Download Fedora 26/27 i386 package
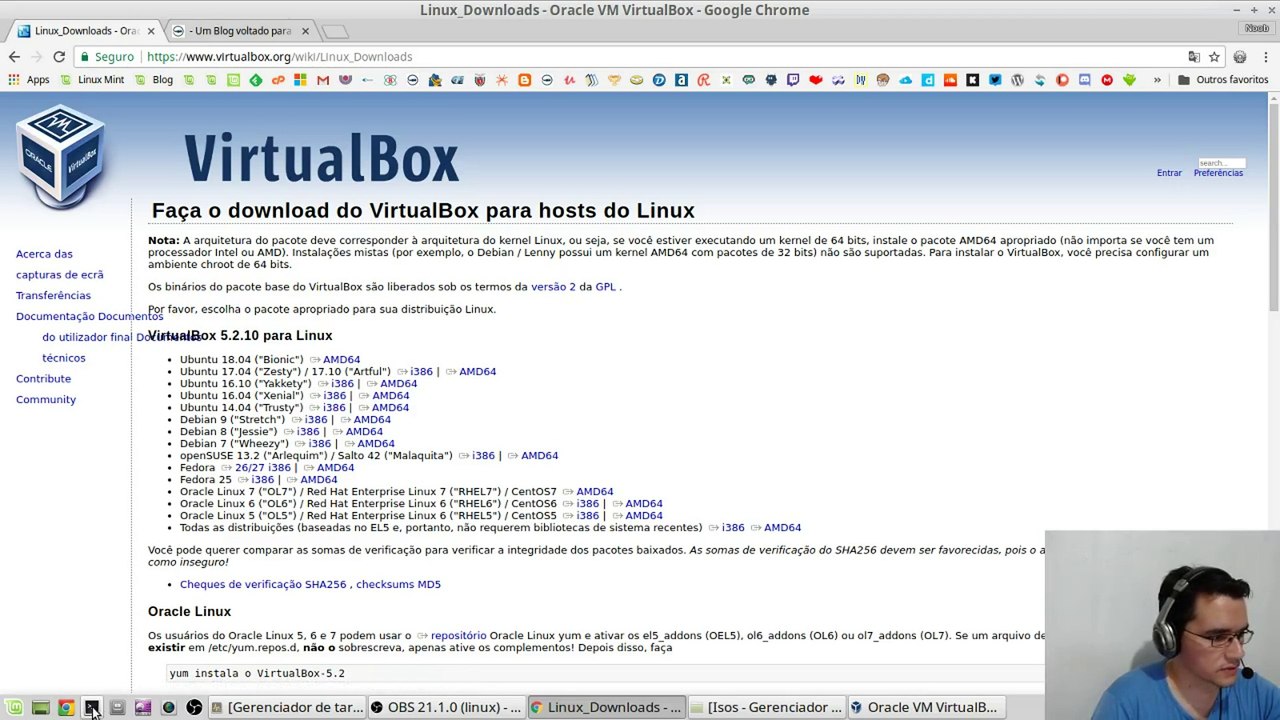Image resolution: width=1280 pixels, height=720 pixels. [263, 468]
